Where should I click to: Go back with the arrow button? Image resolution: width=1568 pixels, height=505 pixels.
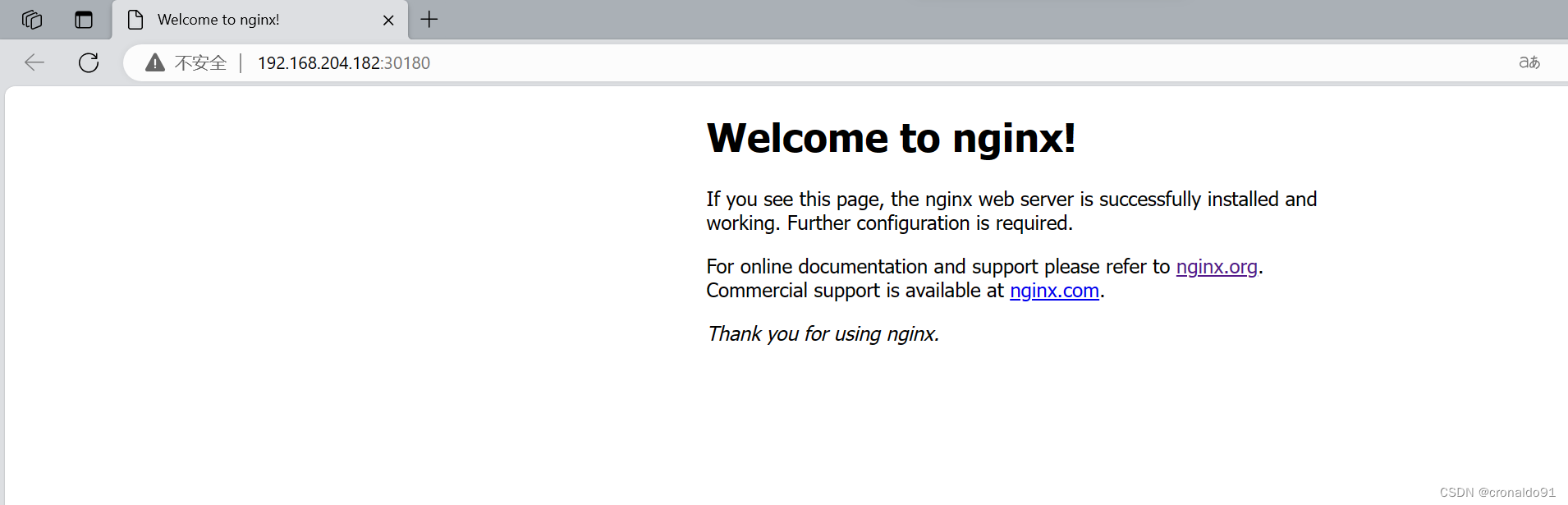tap(34, 62)
